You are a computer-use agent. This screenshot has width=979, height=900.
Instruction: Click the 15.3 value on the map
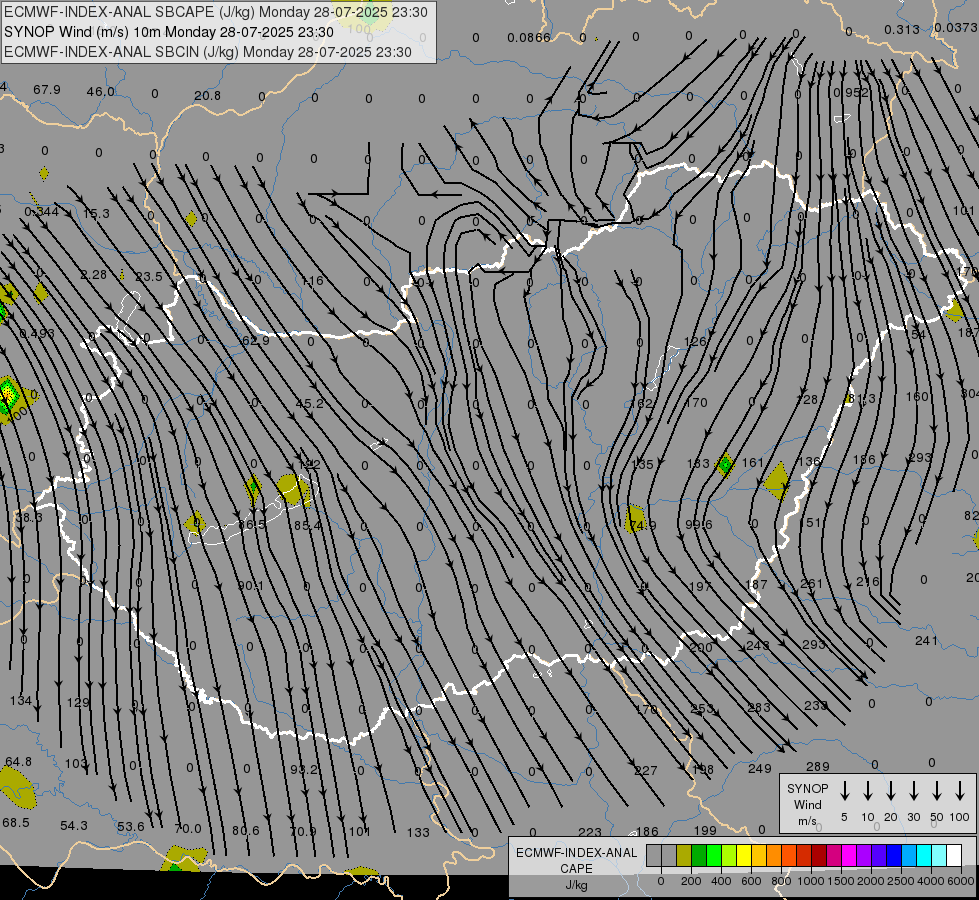(x=96, y=214)
